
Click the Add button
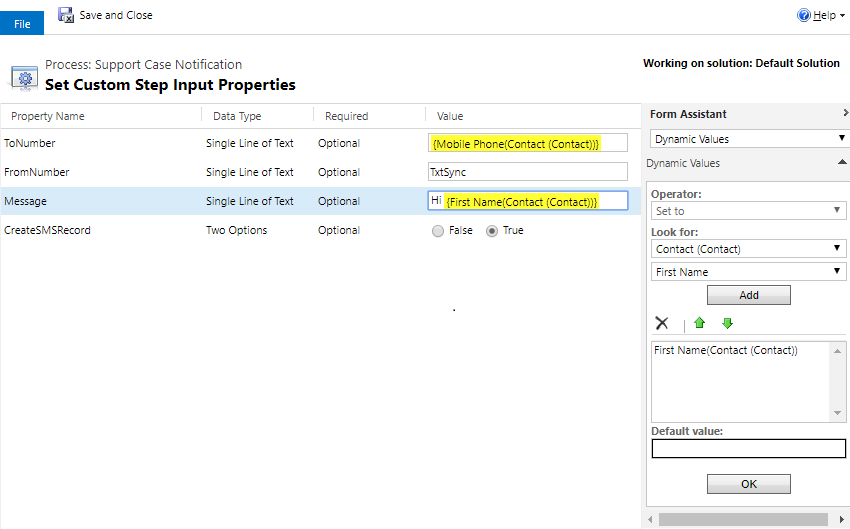(748, 295)
